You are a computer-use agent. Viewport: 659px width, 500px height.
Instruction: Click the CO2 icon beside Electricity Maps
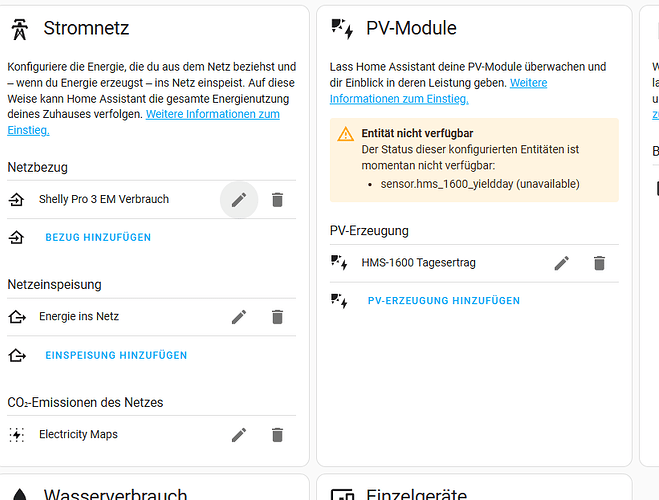point(17,435)
